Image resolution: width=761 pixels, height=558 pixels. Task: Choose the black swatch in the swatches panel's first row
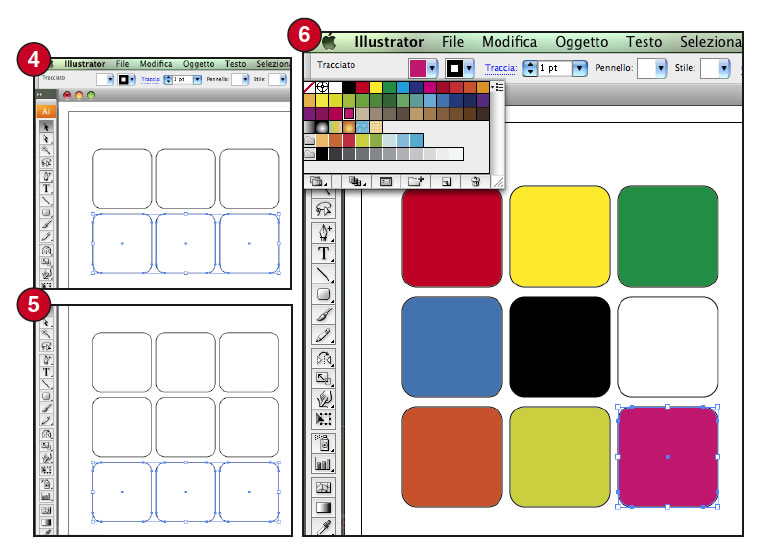tap(348, 87)
